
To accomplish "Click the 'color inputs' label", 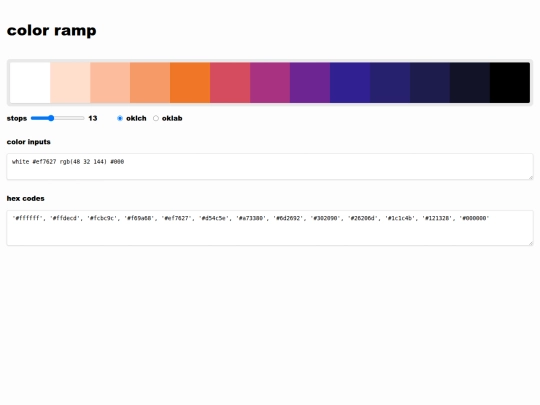I will pos(29,142).
